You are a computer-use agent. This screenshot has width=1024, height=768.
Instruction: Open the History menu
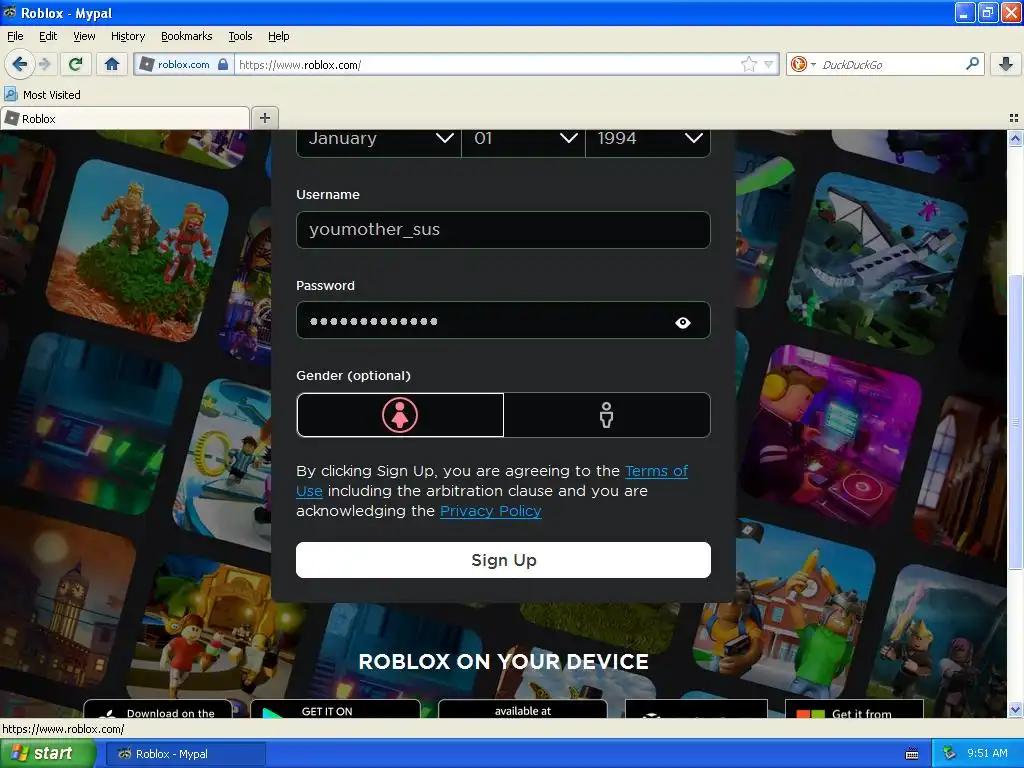tap(127, 36)
